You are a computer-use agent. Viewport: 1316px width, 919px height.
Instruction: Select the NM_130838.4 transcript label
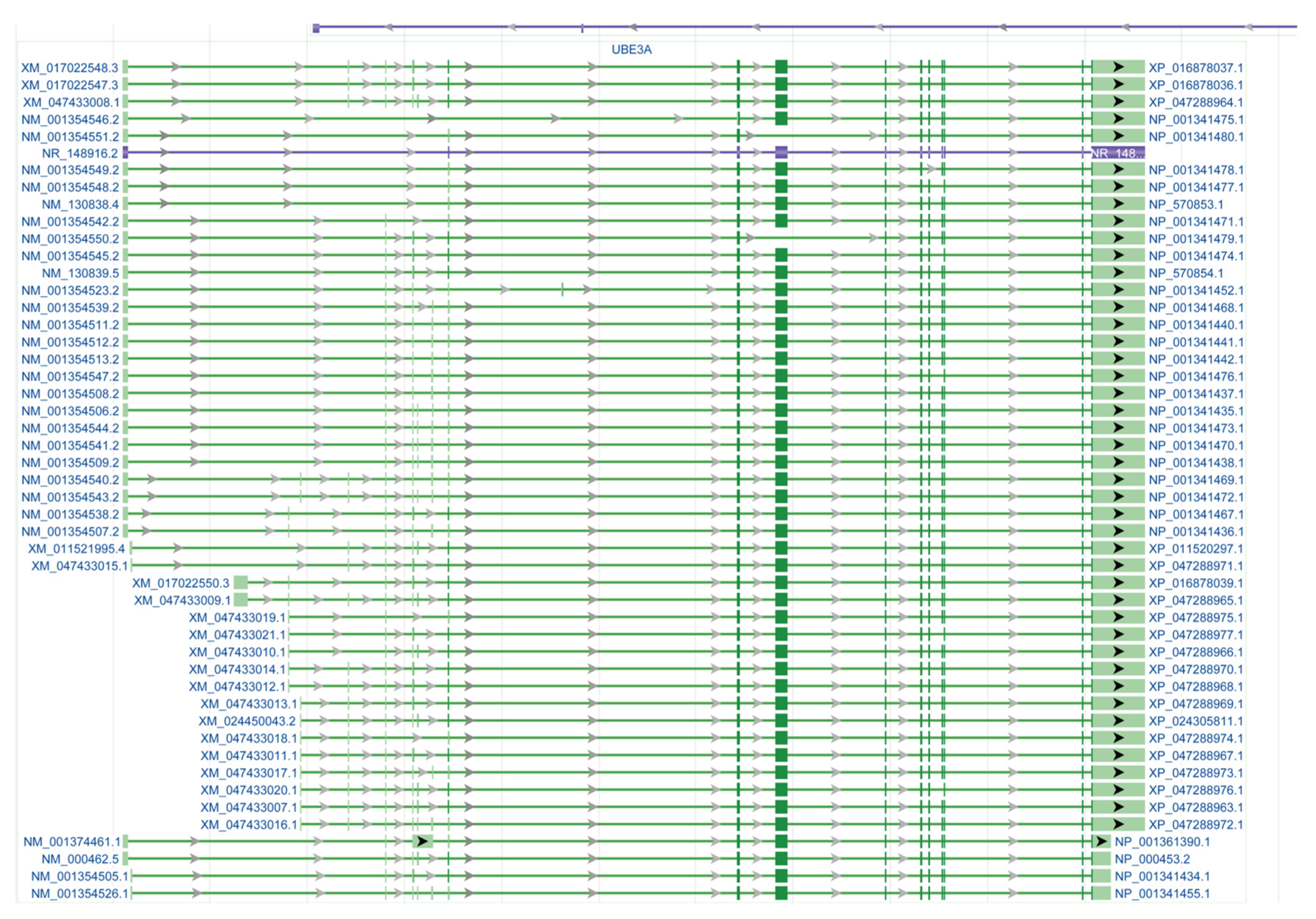(80, 204)
